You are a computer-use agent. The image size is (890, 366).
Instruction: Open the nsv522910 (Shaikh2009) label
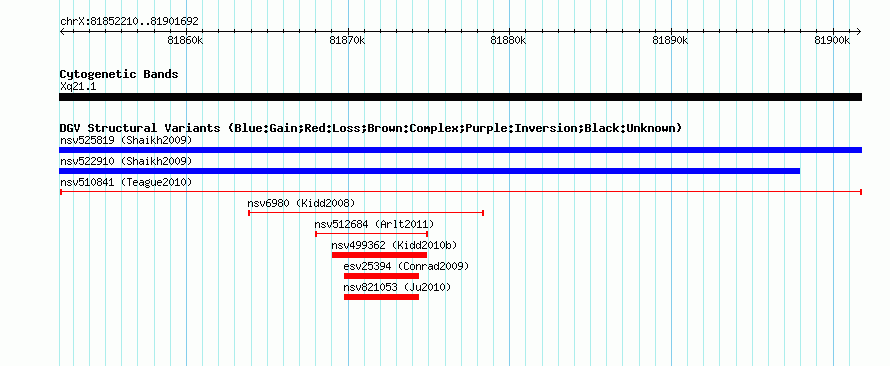pos(126,161)
